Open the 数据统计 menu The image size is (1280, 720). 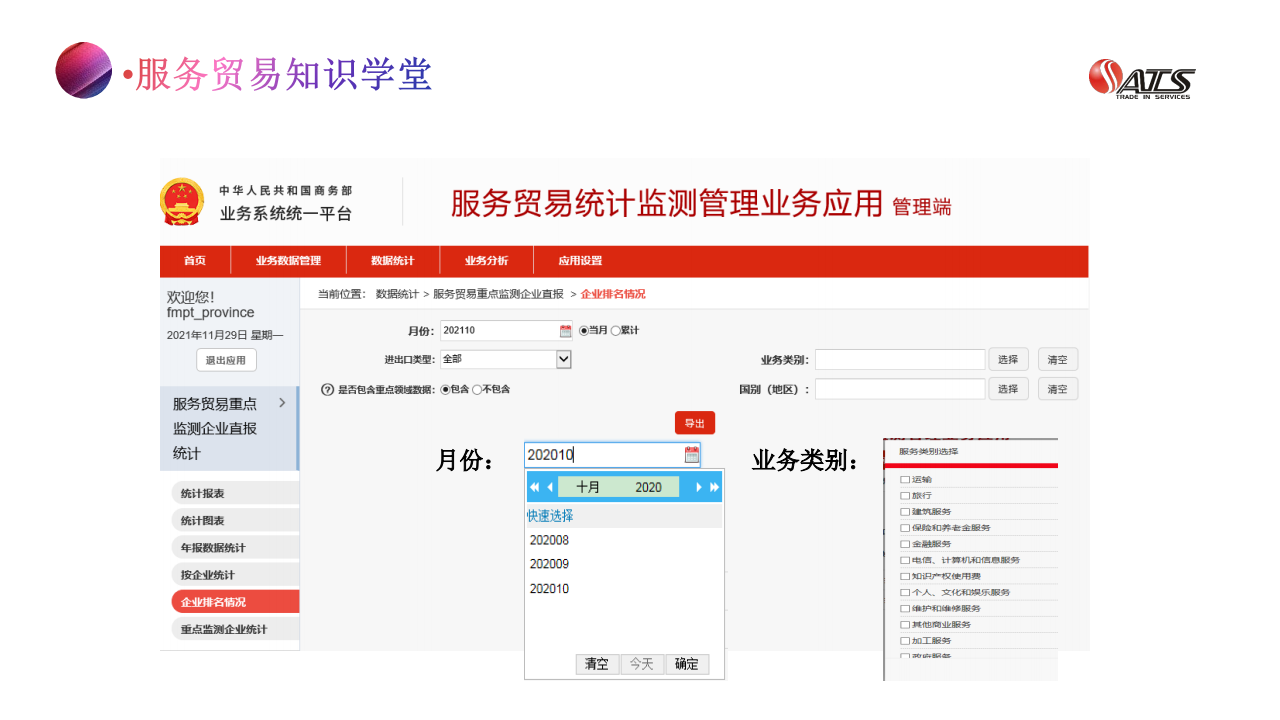pyautogui.click(x=392, y=261)
